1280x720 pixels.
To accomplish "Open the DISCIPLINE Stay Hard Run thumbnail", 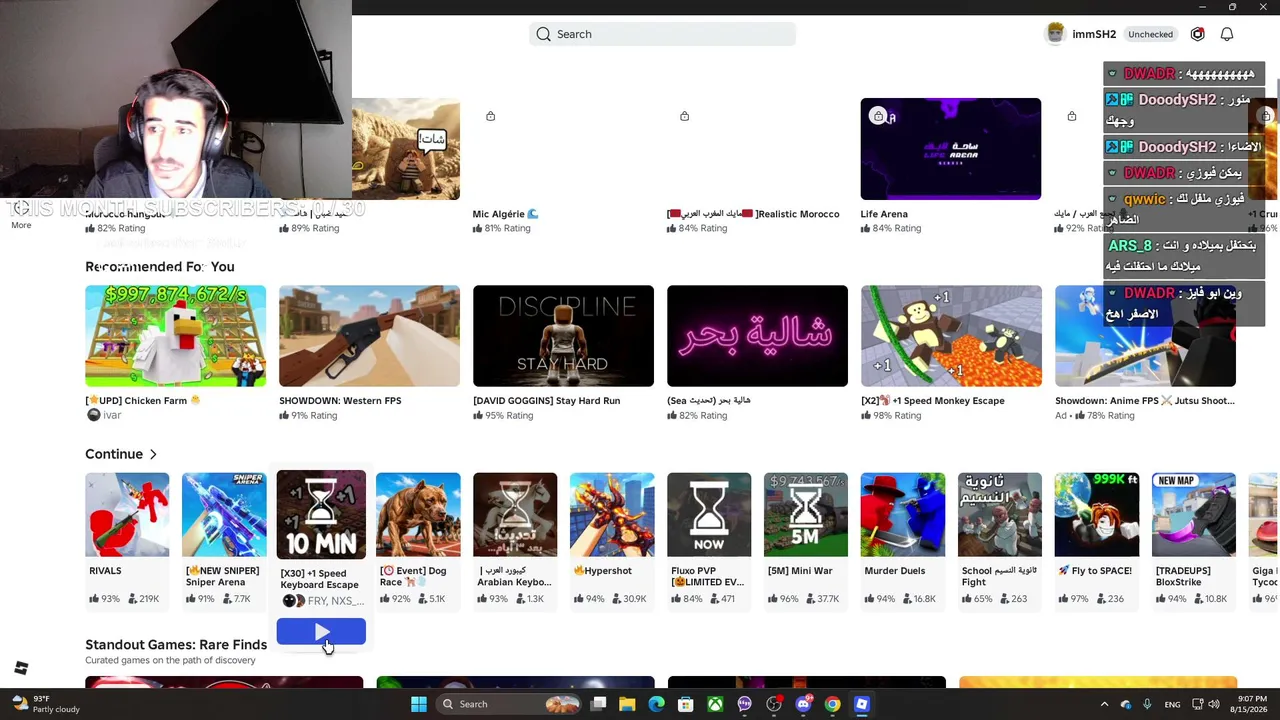I will tap(563, 336).
